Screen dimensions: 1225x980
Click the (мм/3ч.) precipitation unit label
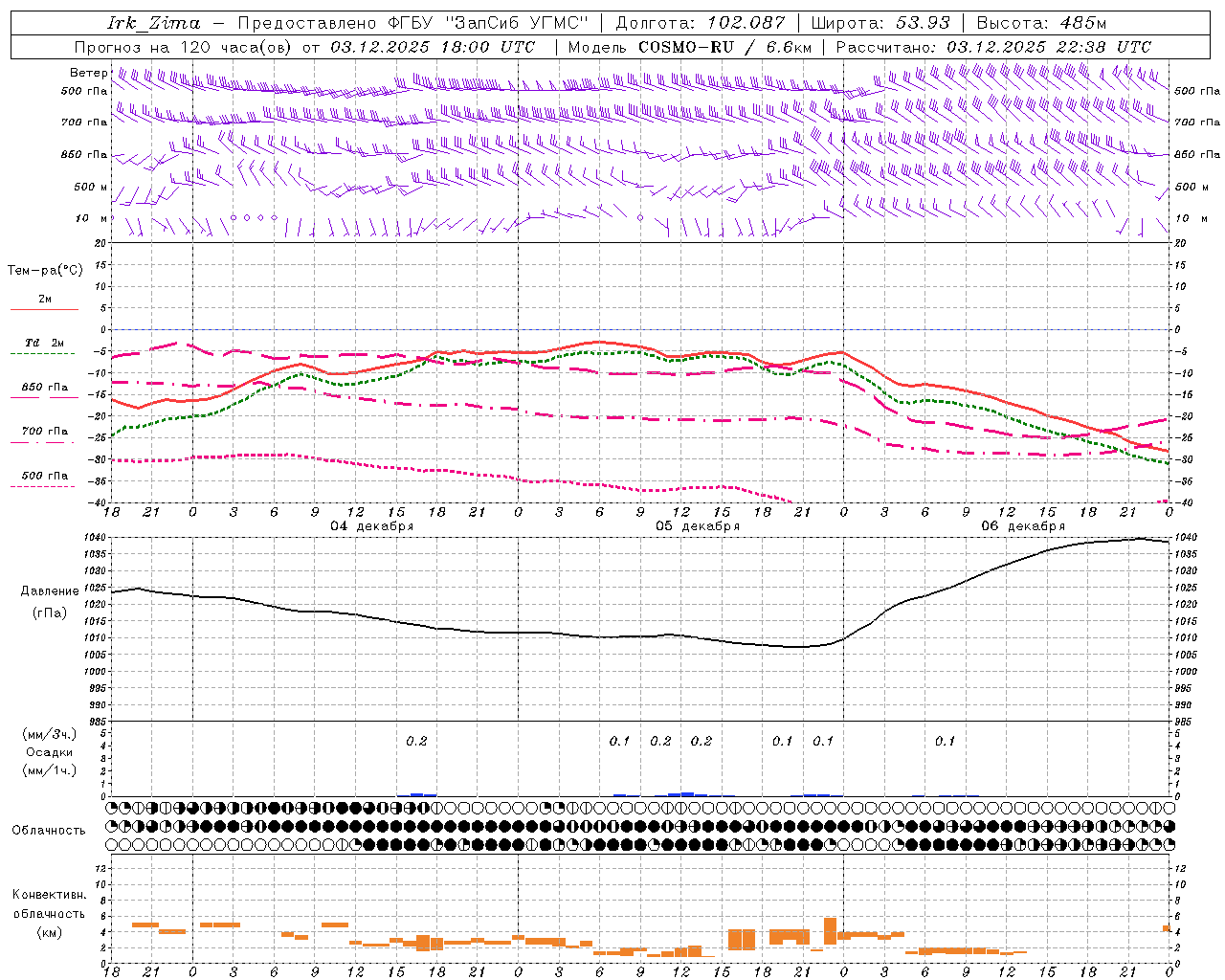[x=50, y=734]
